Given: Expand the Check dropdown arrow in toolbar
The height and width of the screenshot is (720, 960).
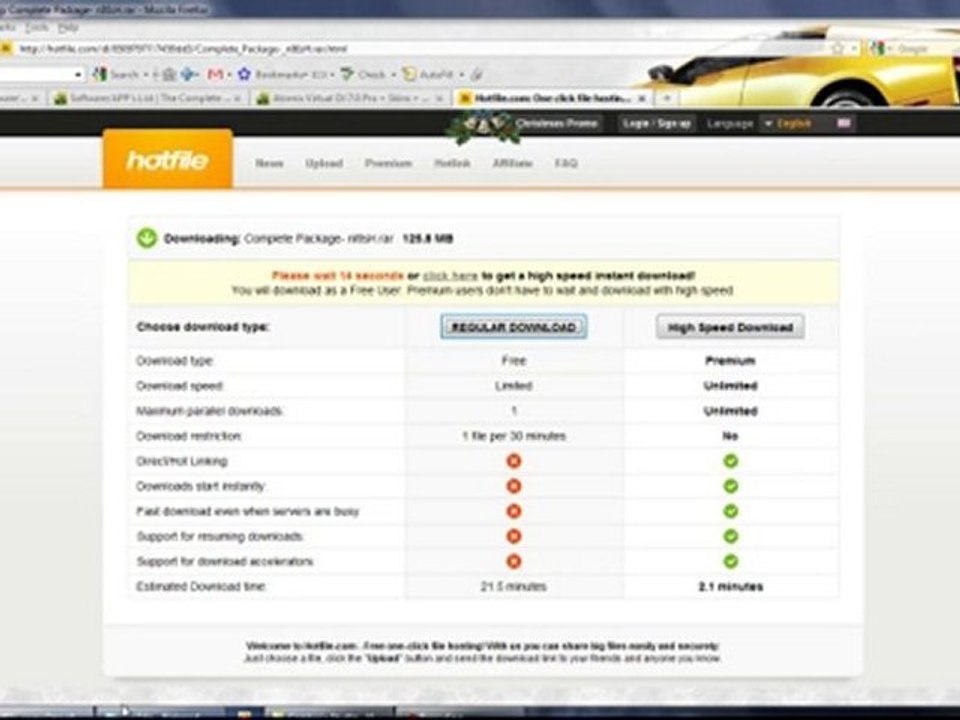Looking at the screenshot, I should [x=394, y=75].
